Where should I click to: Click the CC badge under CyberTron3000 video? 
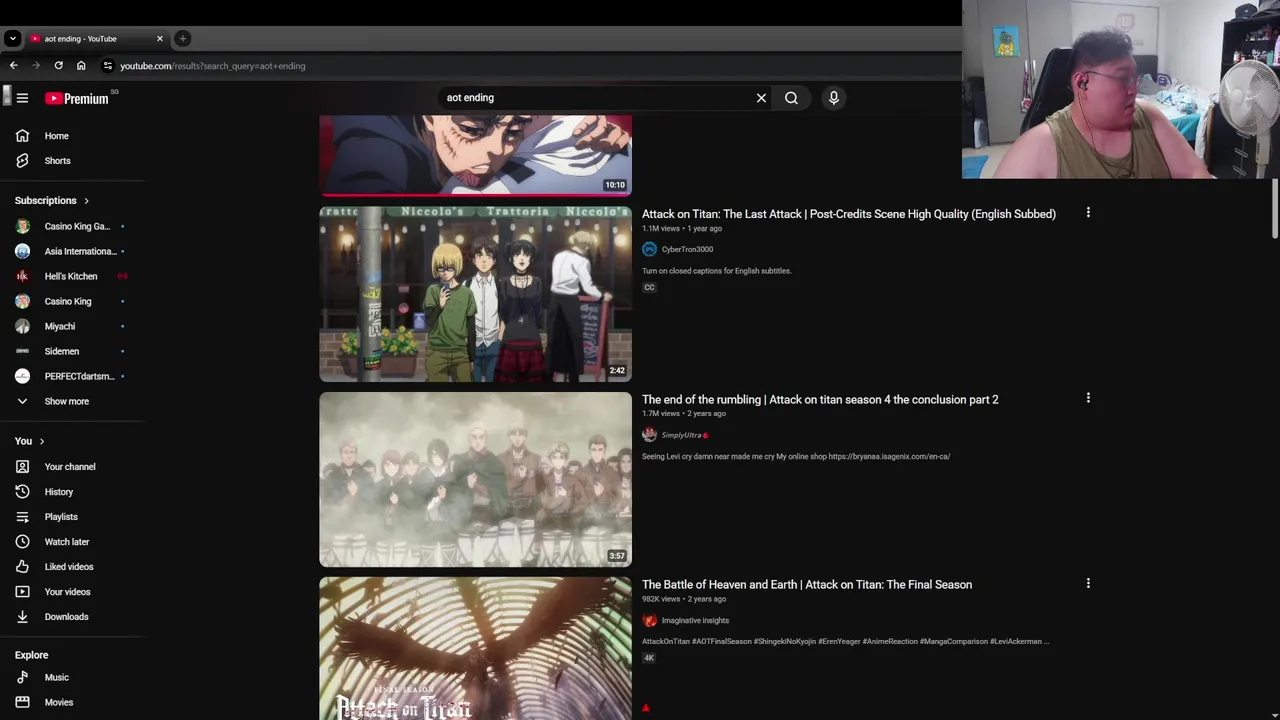[x=649, y=287]
